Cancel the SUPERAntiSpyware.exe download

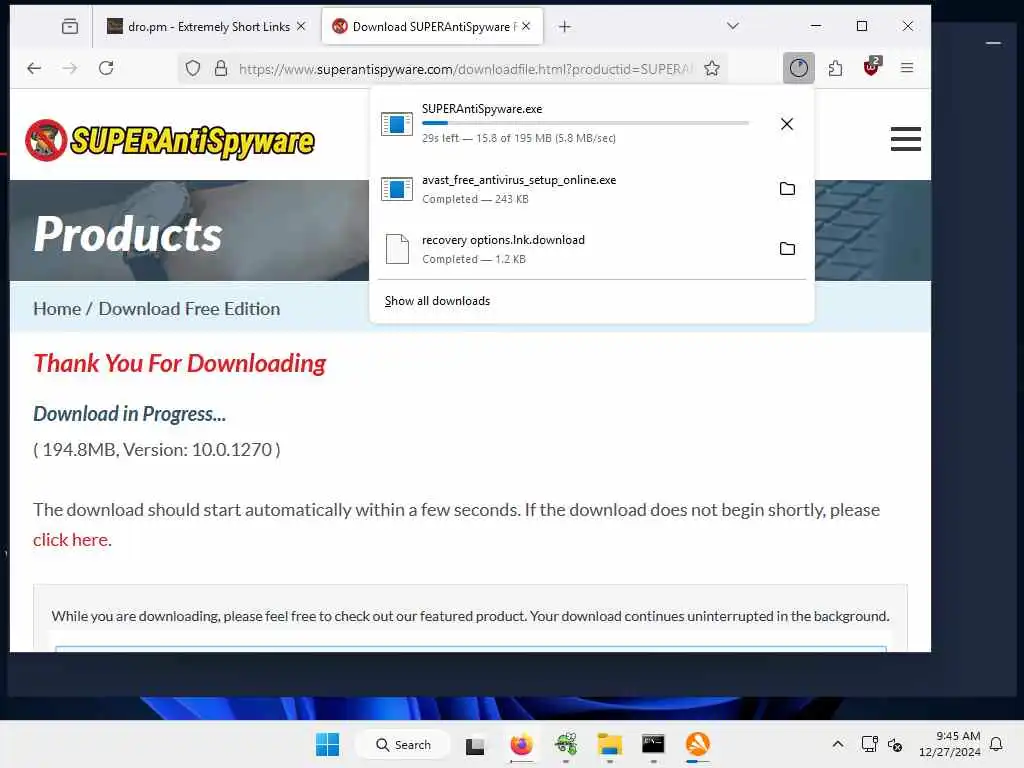coord(787,124)
